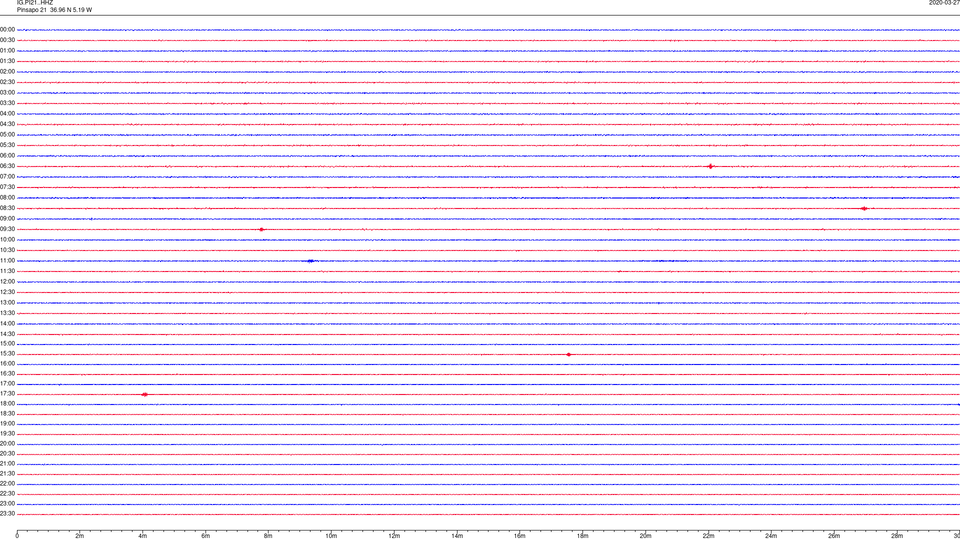
Task: Click the 04:30 row time label
Action: (x=7, y=124)
